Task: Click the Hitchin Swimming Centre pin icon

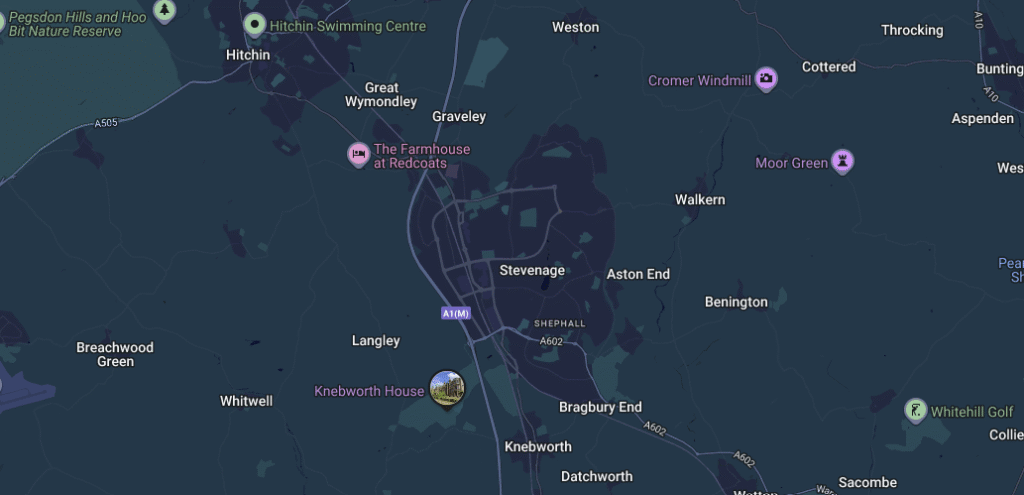Action: pos(255,25)
